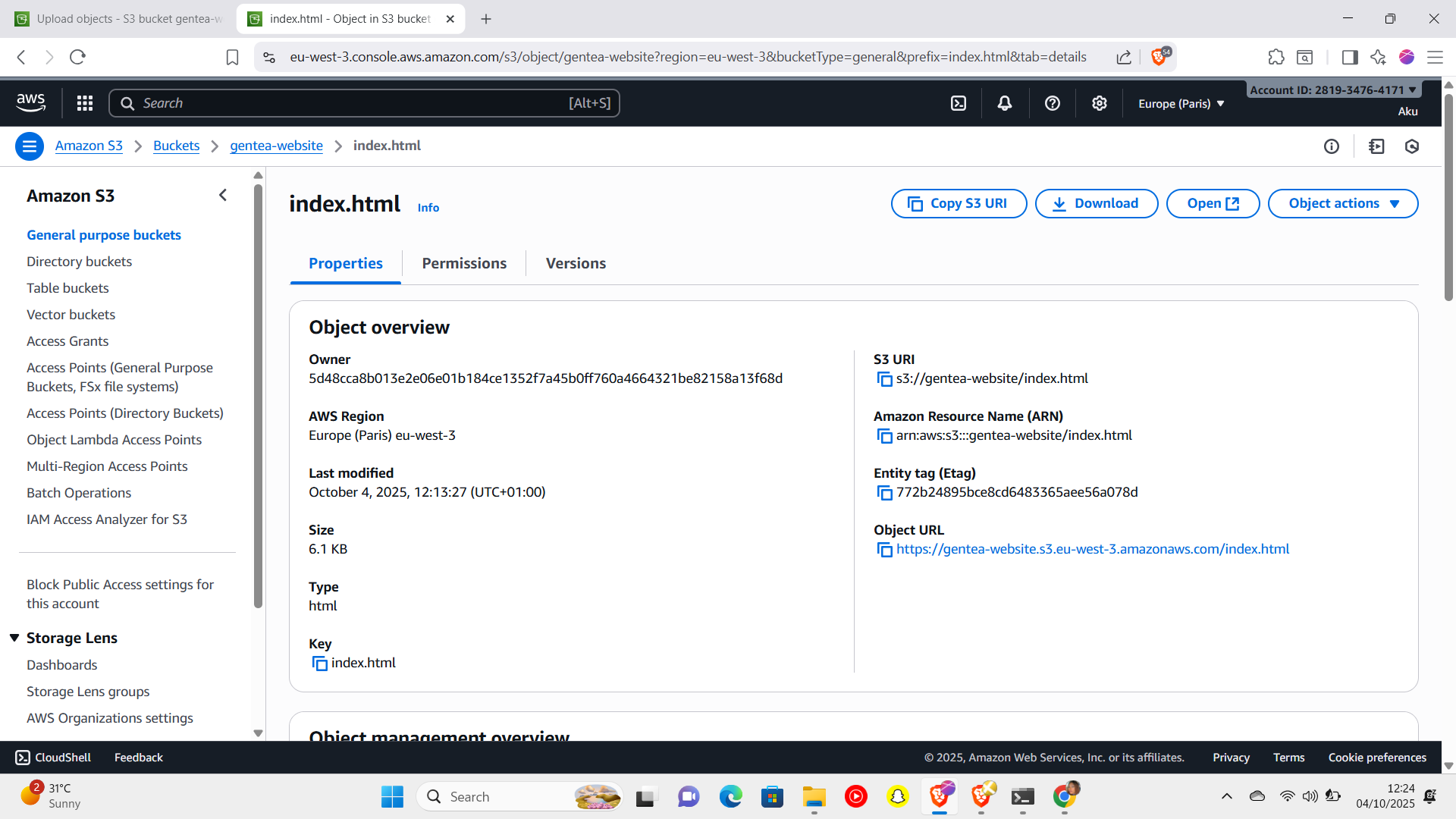Open Storage Lens Dashboards
Screen dimensions: 1456x819
[x=61, y=665]
